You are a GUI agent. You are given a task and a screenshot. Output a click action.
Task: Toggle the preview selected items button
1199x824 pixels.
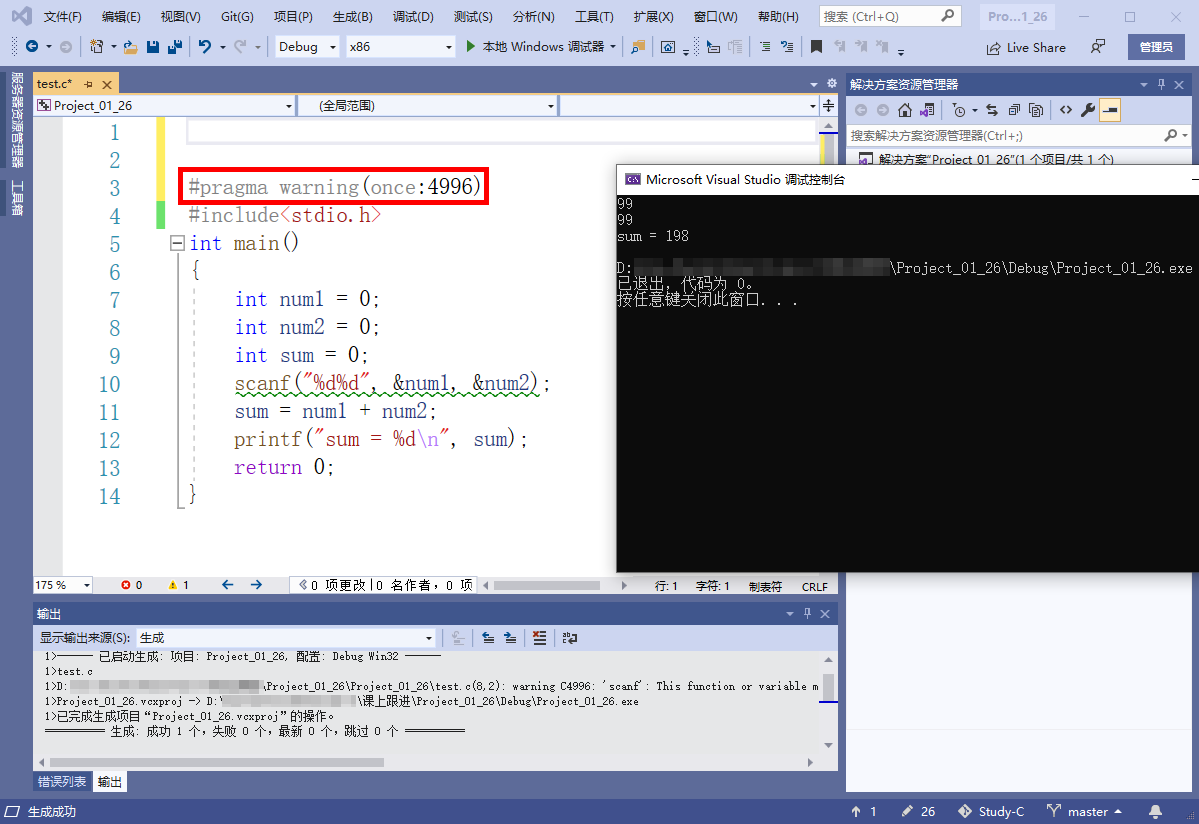[1110, 110]
